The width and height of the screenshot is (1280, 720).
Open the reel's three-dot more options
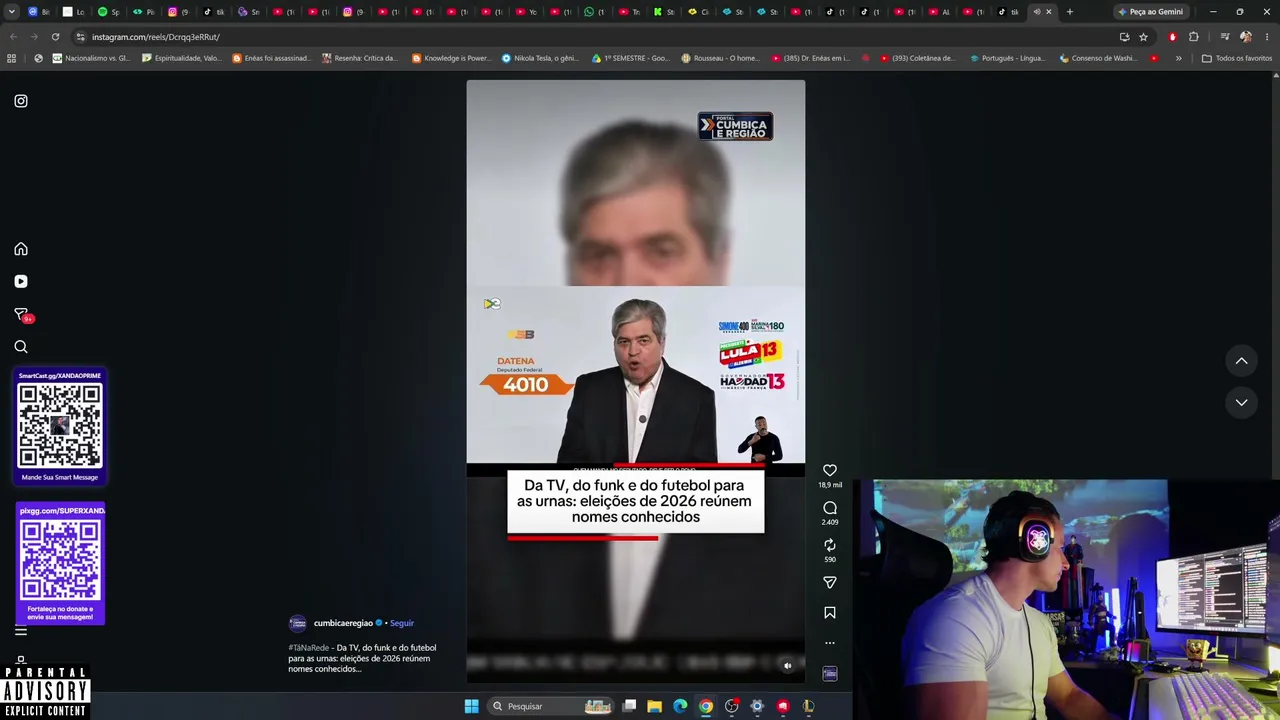[x=830, y=643]
